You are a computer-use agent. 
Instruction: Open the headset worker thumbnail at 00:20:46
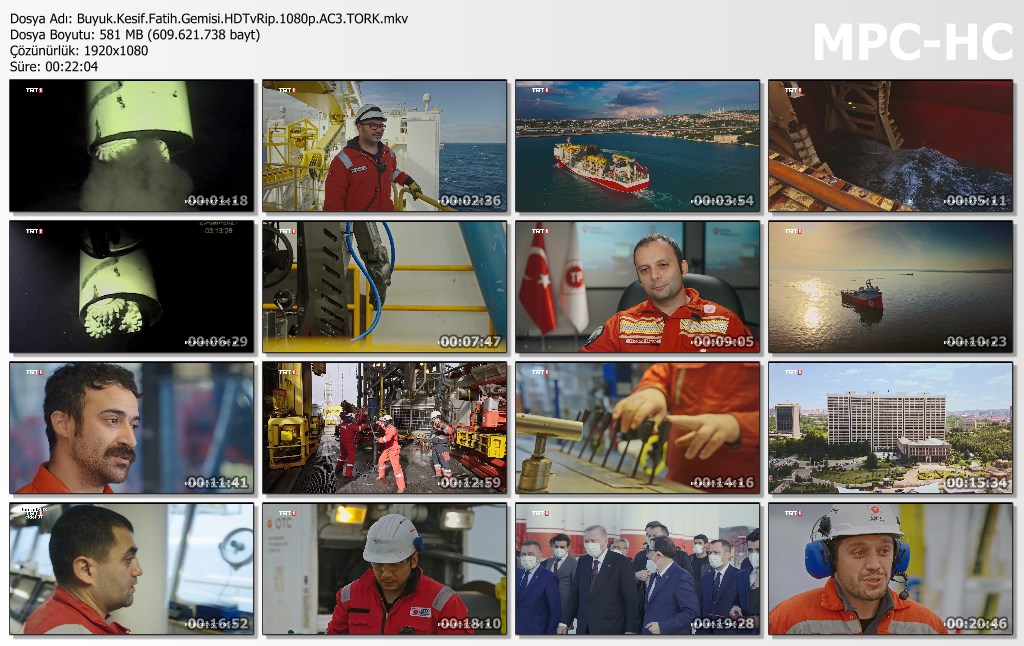click(891, 569)
